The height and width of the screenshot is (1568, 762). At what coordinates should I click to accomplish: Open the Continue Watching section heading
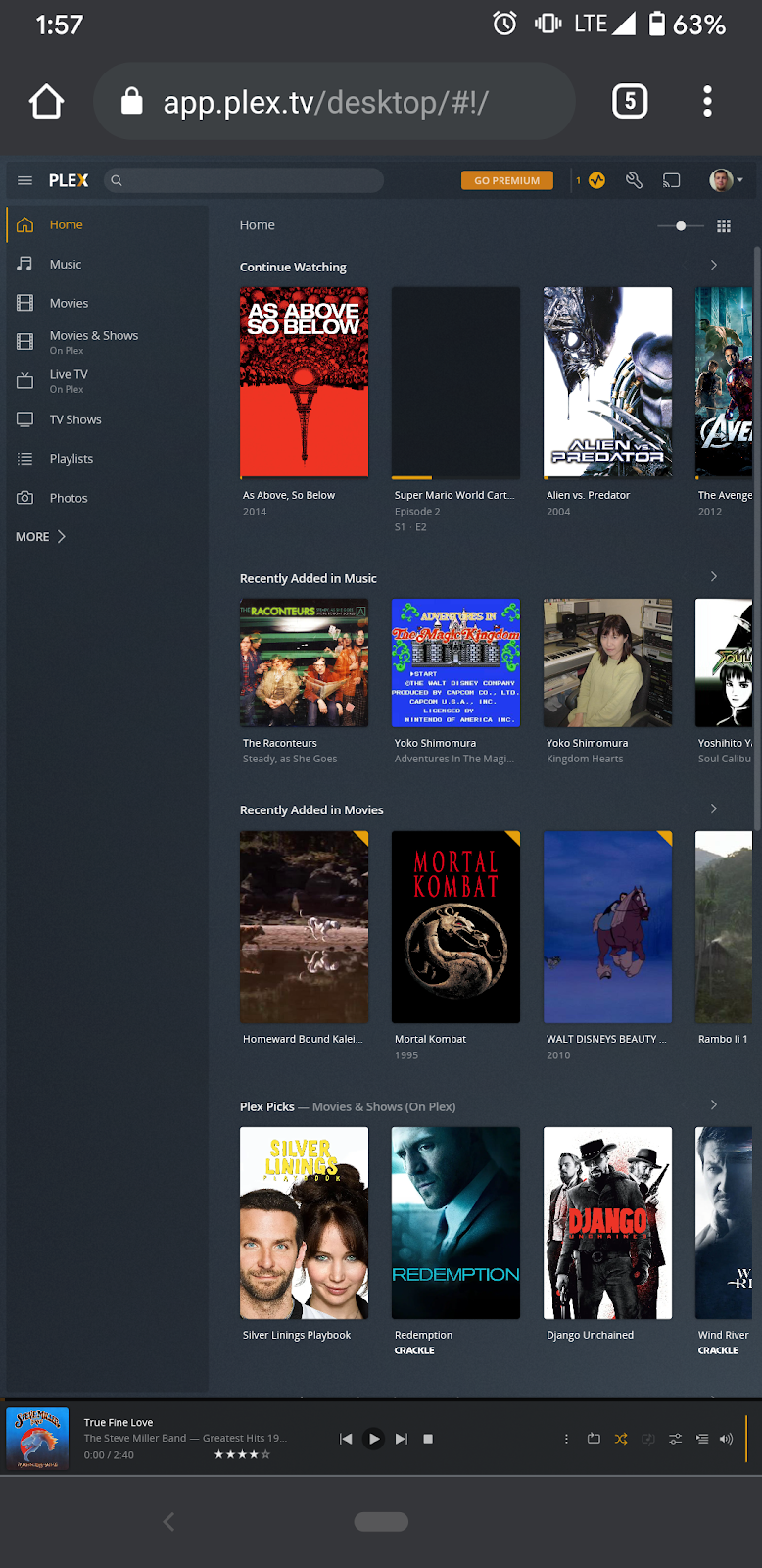[x=293, y=267]
